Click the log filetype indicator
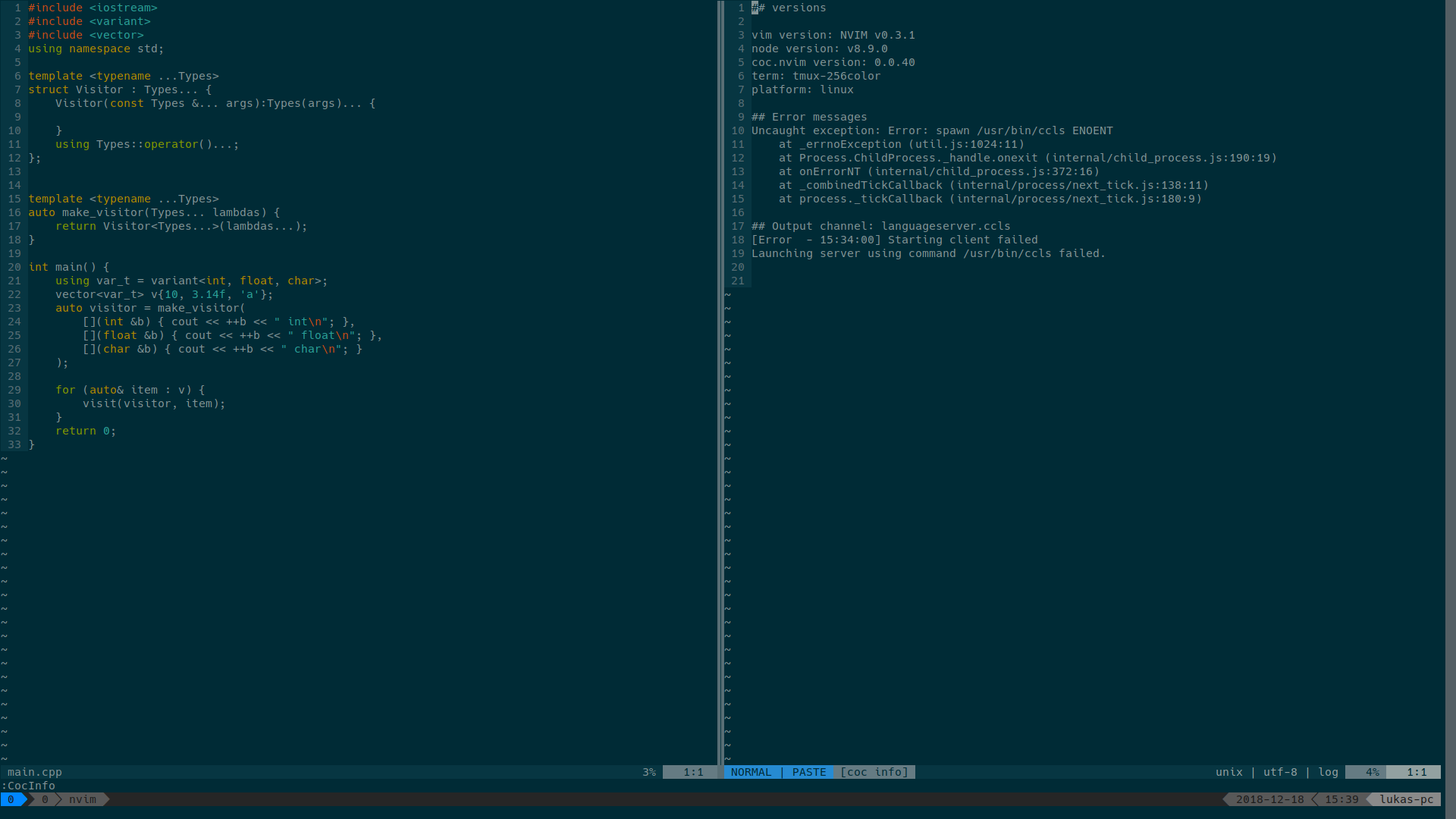This screenshot has height=819, width=1456. tap(1328, 772)
